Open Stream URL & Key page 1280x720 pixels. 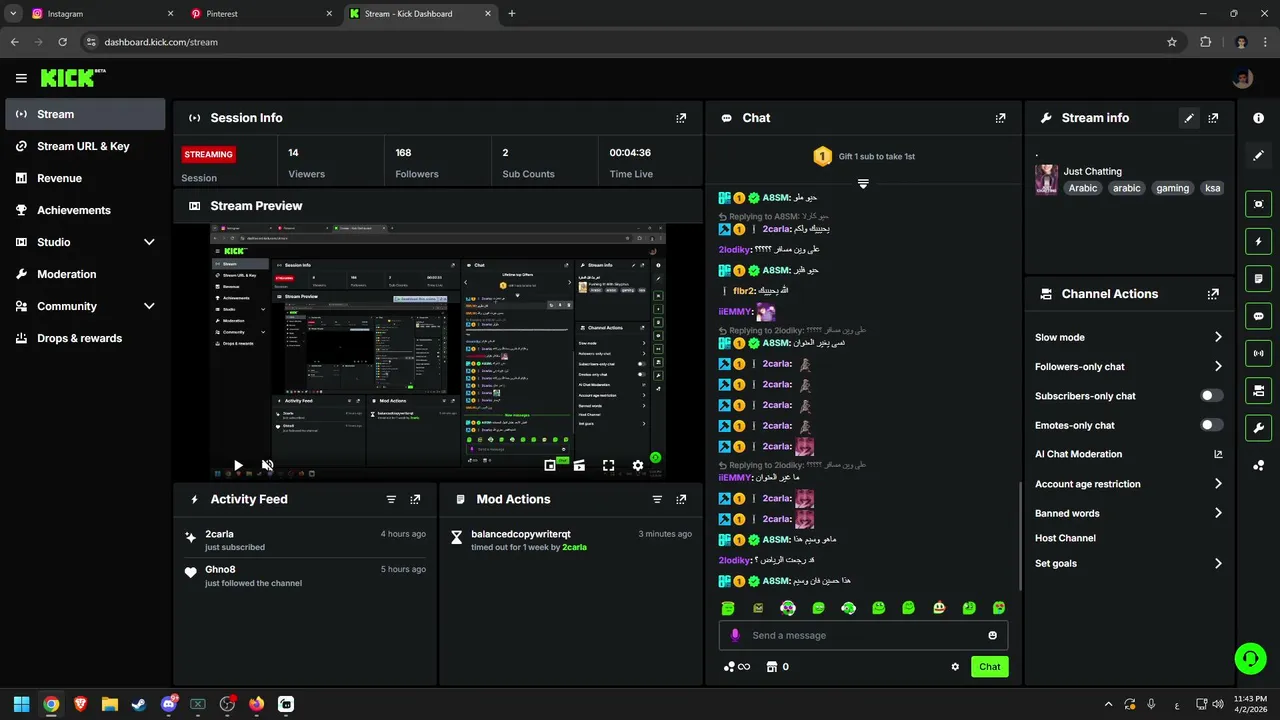(x=85, y=146)
